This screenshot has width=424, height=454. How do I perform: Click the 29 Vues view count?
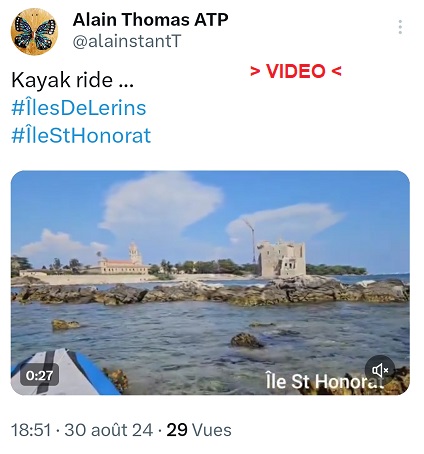(199, 430)
